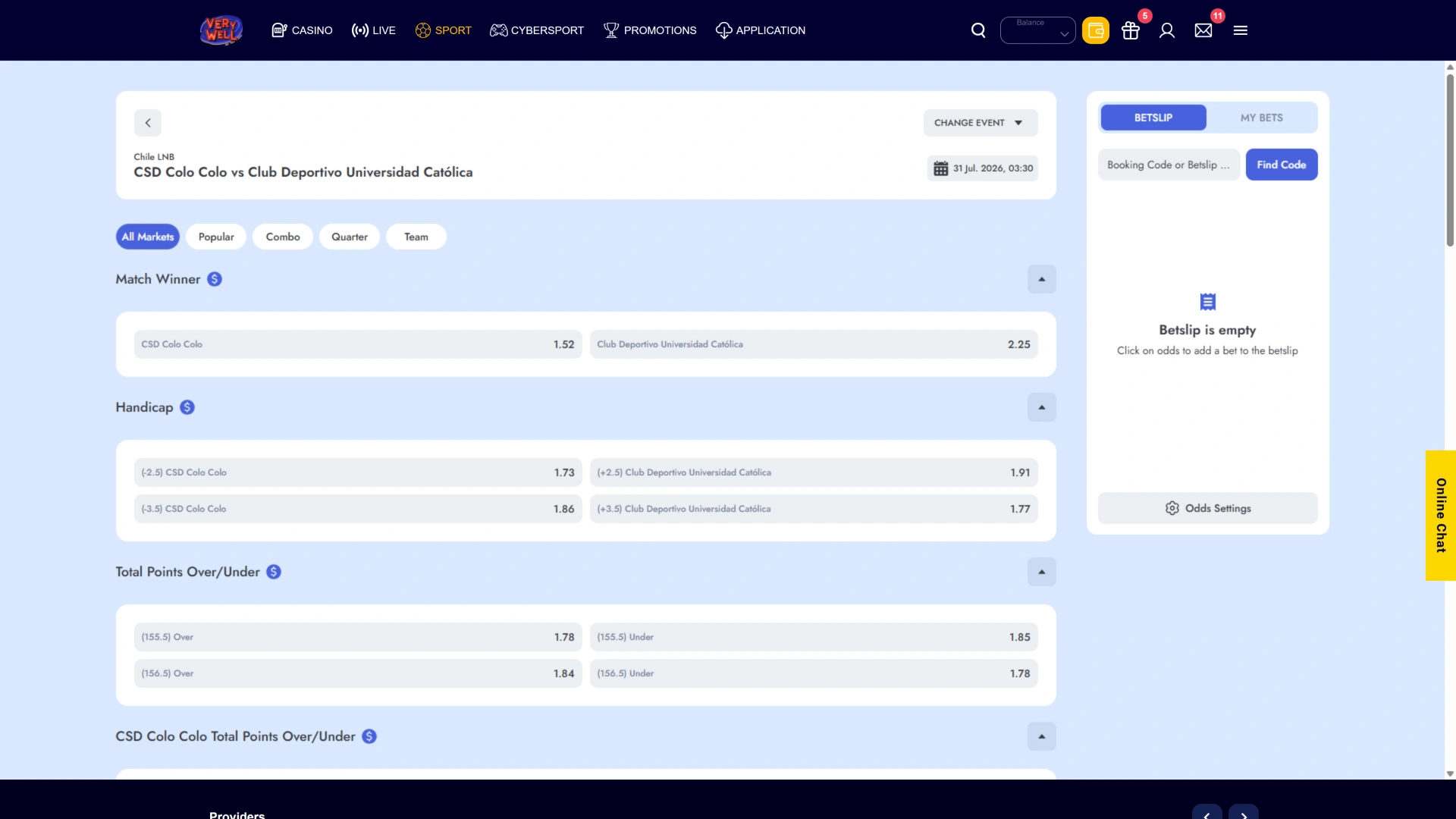
Task: Open the envelope messages icon
Action: tap(1203, 30)
